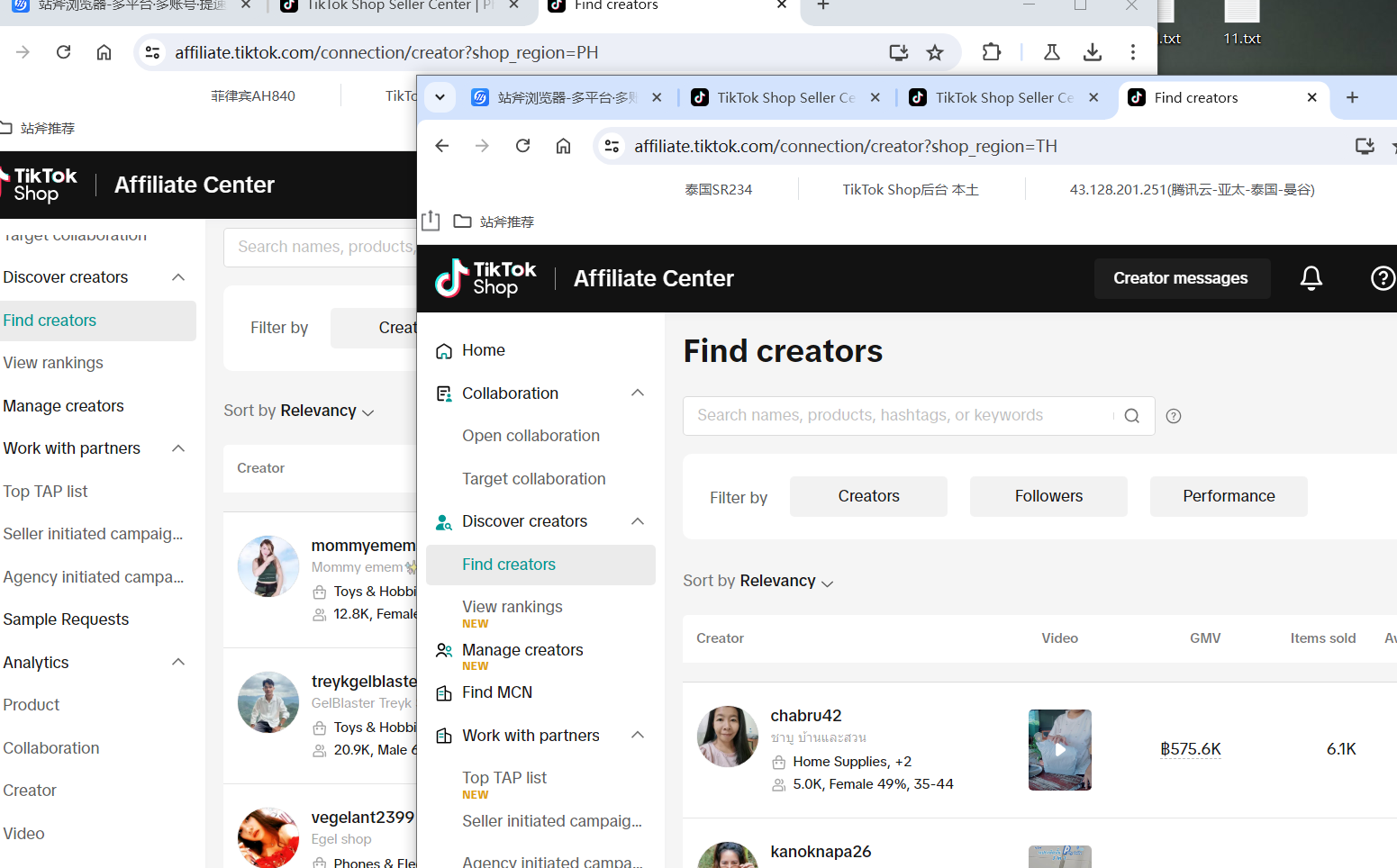Bookmark the PH page with the star icon
The image size is (1397, 868).
pos(935,52)
